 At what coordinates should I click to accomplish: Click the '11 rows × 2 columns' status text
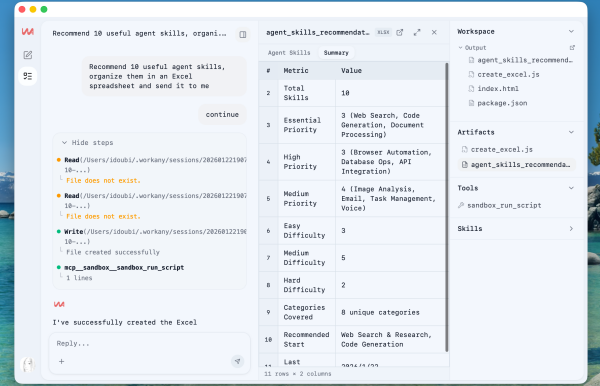(298, 374)
